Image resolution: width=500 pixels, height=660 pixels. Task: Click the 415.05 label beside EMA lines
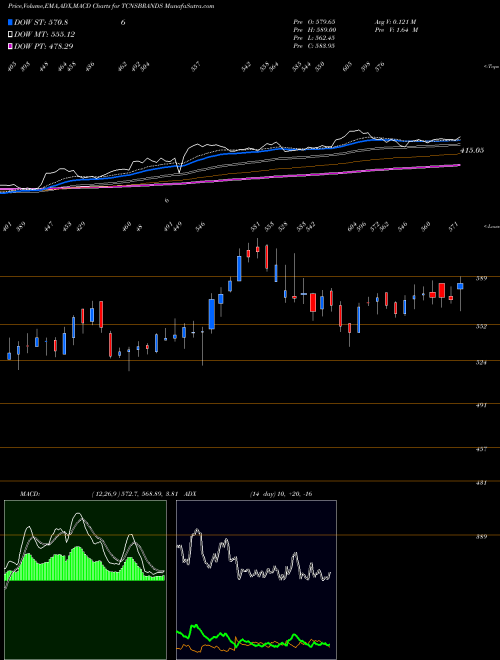[472, 150]
